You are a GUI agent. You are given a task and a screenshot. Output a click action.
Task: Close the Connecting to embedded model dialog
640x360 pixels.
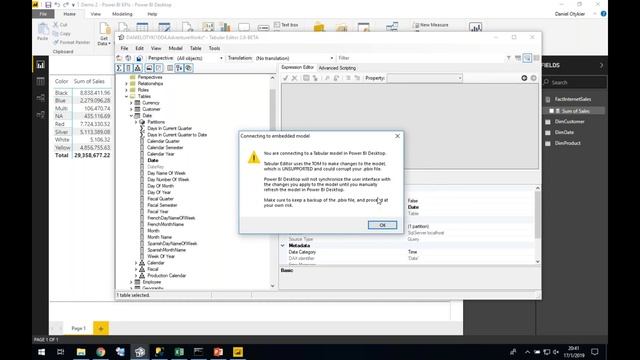tap(397, 136)
